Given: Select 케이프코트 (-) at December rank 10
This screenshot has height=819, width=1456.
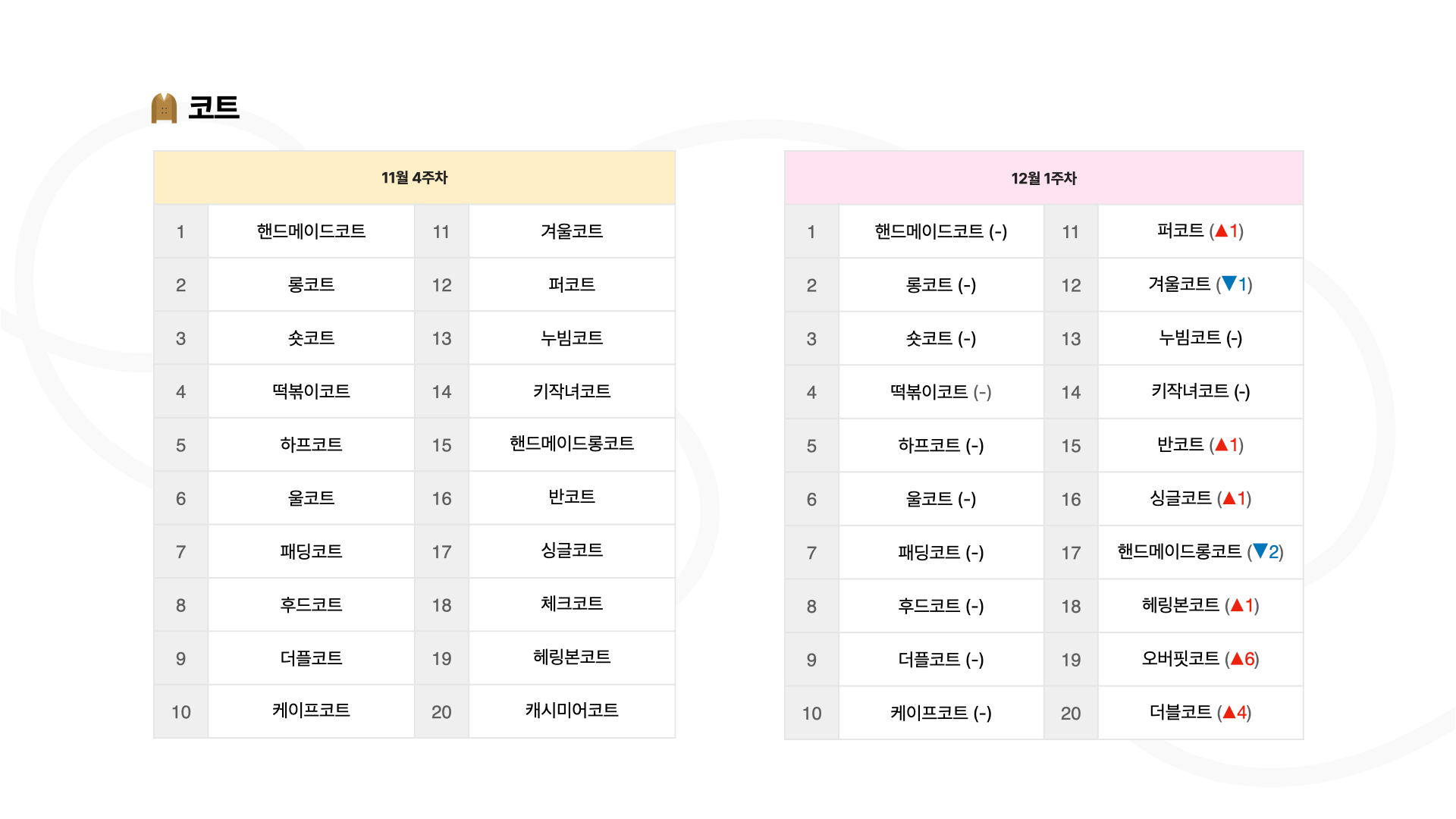Looking at the screenshot, I should coord(940,713).
